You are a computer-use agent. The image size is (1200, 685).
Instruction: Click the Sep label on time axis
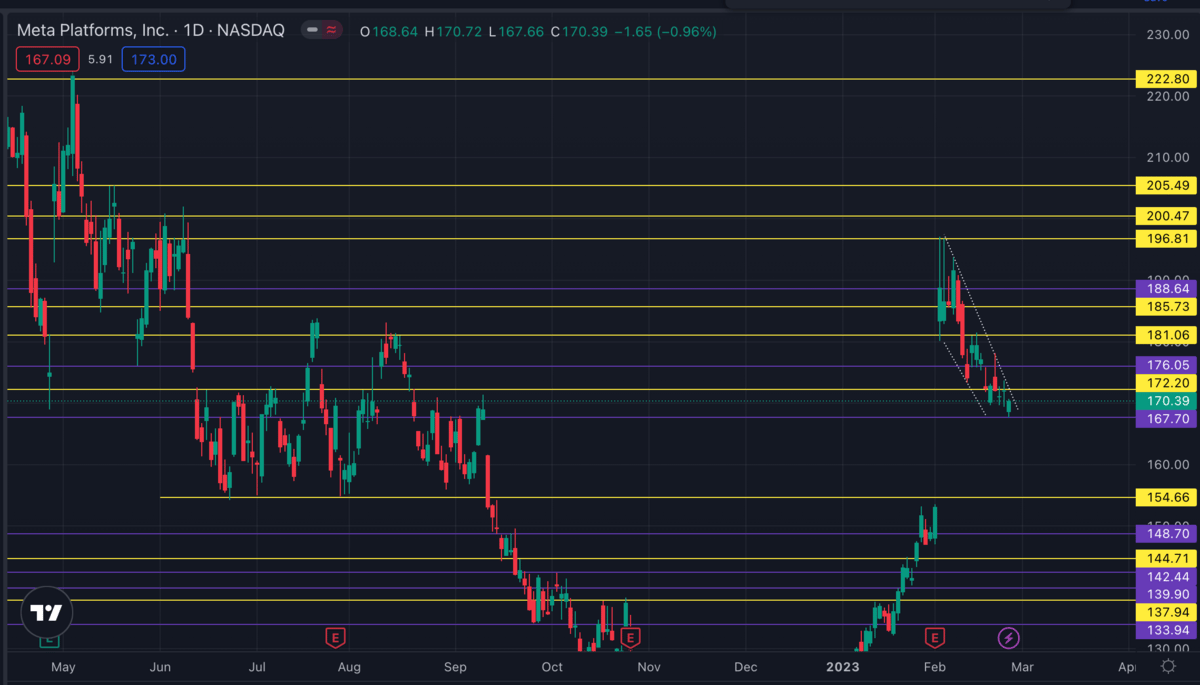pyautogui.click(x=455, y=666)
